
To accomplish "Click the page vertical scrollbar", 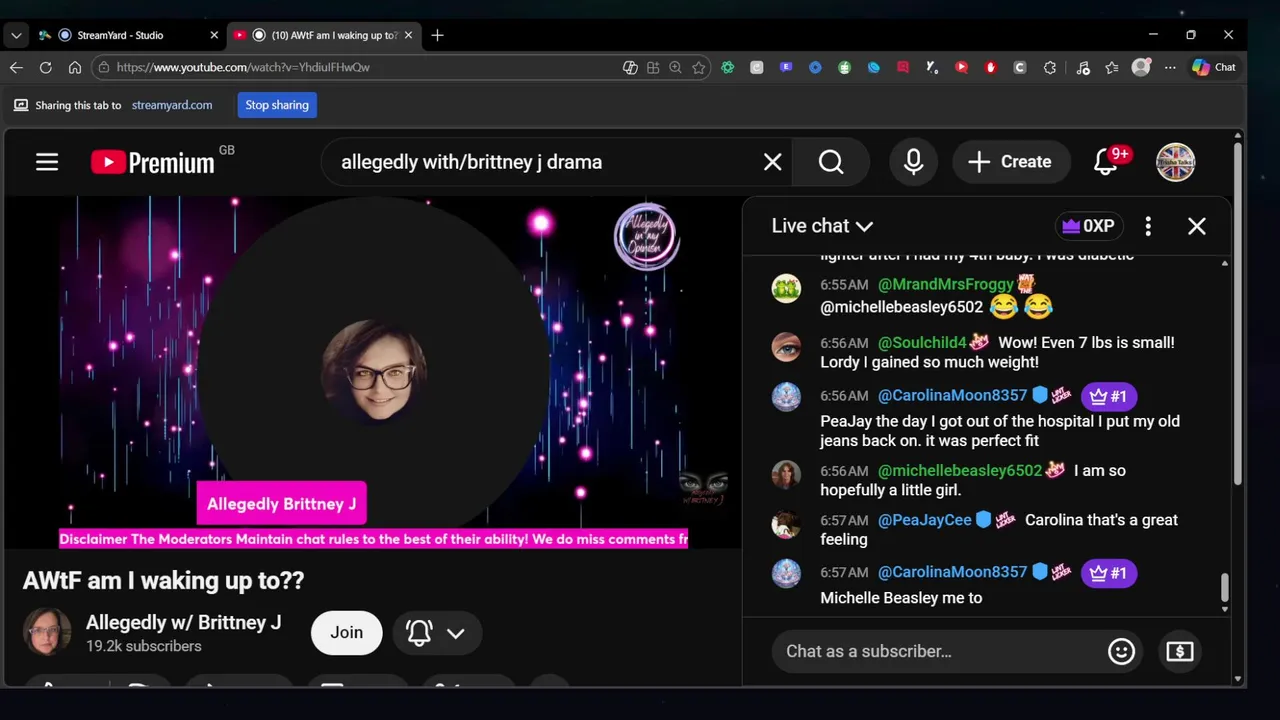I will click(x=1237, y=315).
